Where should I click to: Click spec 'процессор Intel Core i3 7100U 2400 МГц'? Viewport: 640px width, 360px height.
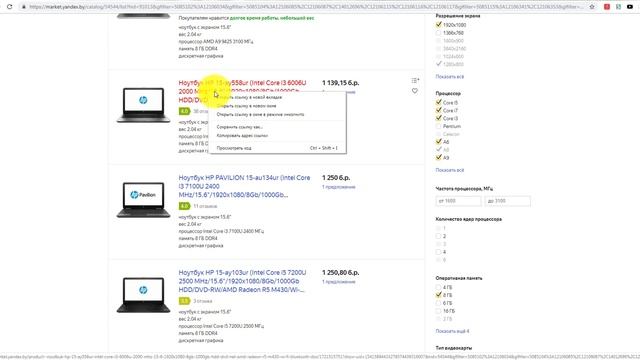(x=221, y=231)
